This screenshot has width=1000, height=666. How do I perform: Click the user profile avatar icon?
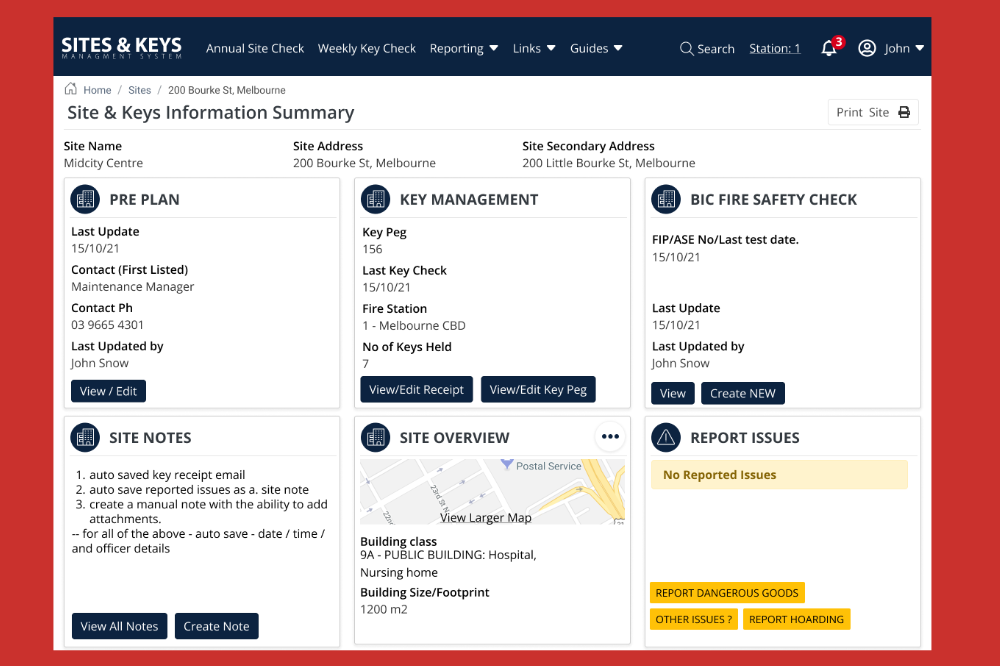[867, 48]
